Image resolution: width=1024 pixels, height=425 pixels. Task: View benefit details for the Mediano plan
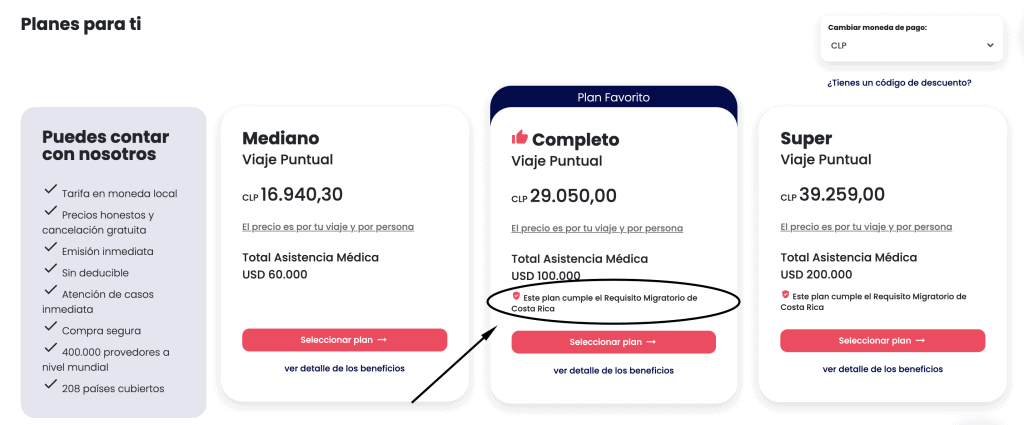pos(344,368)
